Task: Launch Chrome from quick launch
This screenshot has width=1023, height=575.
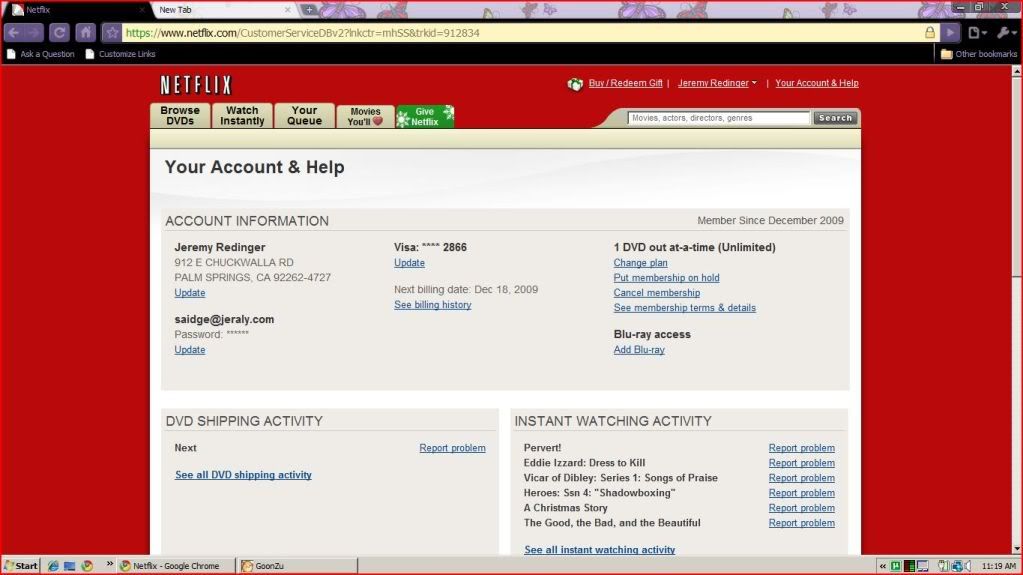Action: 87,566
